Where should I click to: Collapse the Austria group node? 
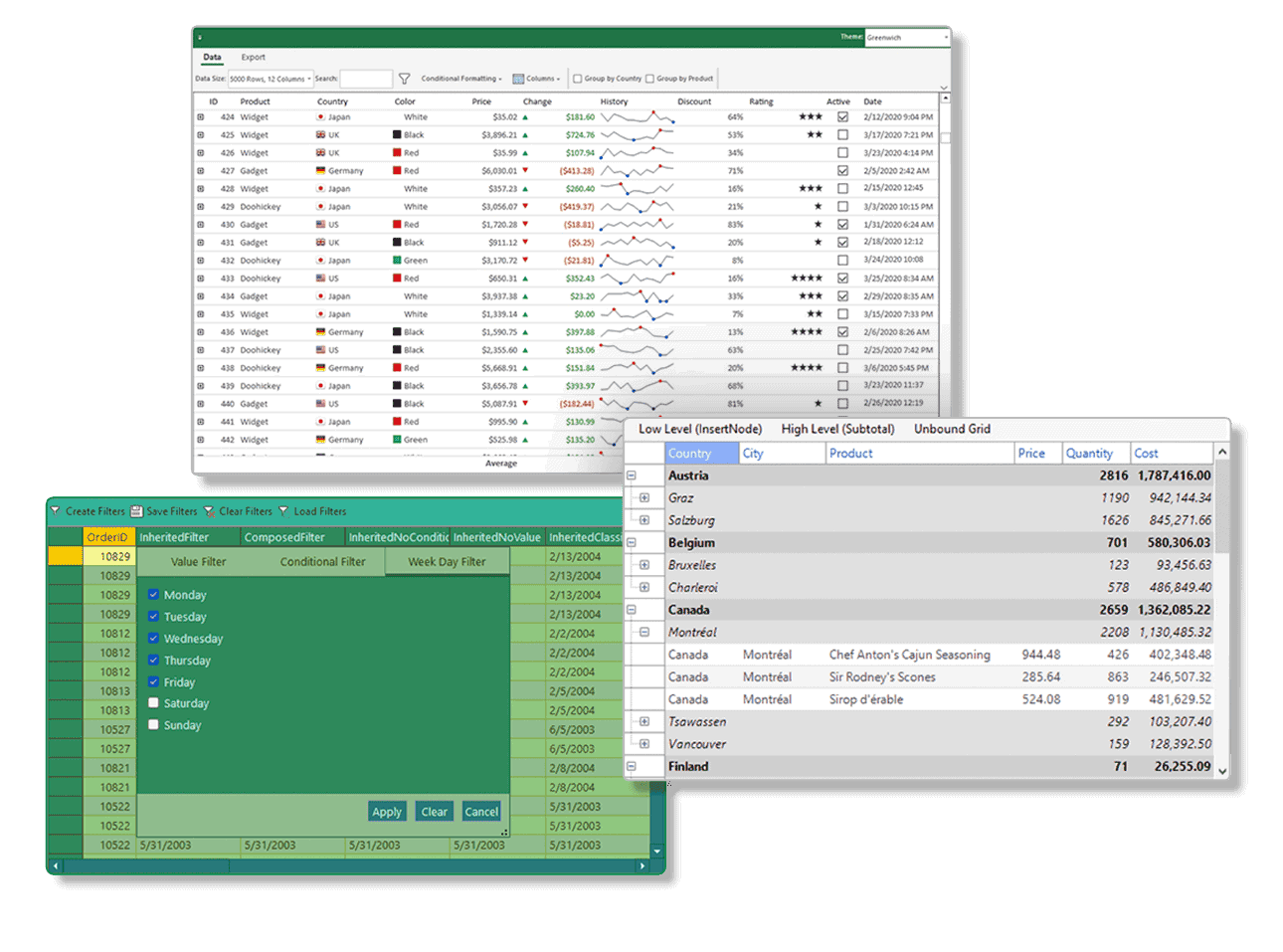631,476
